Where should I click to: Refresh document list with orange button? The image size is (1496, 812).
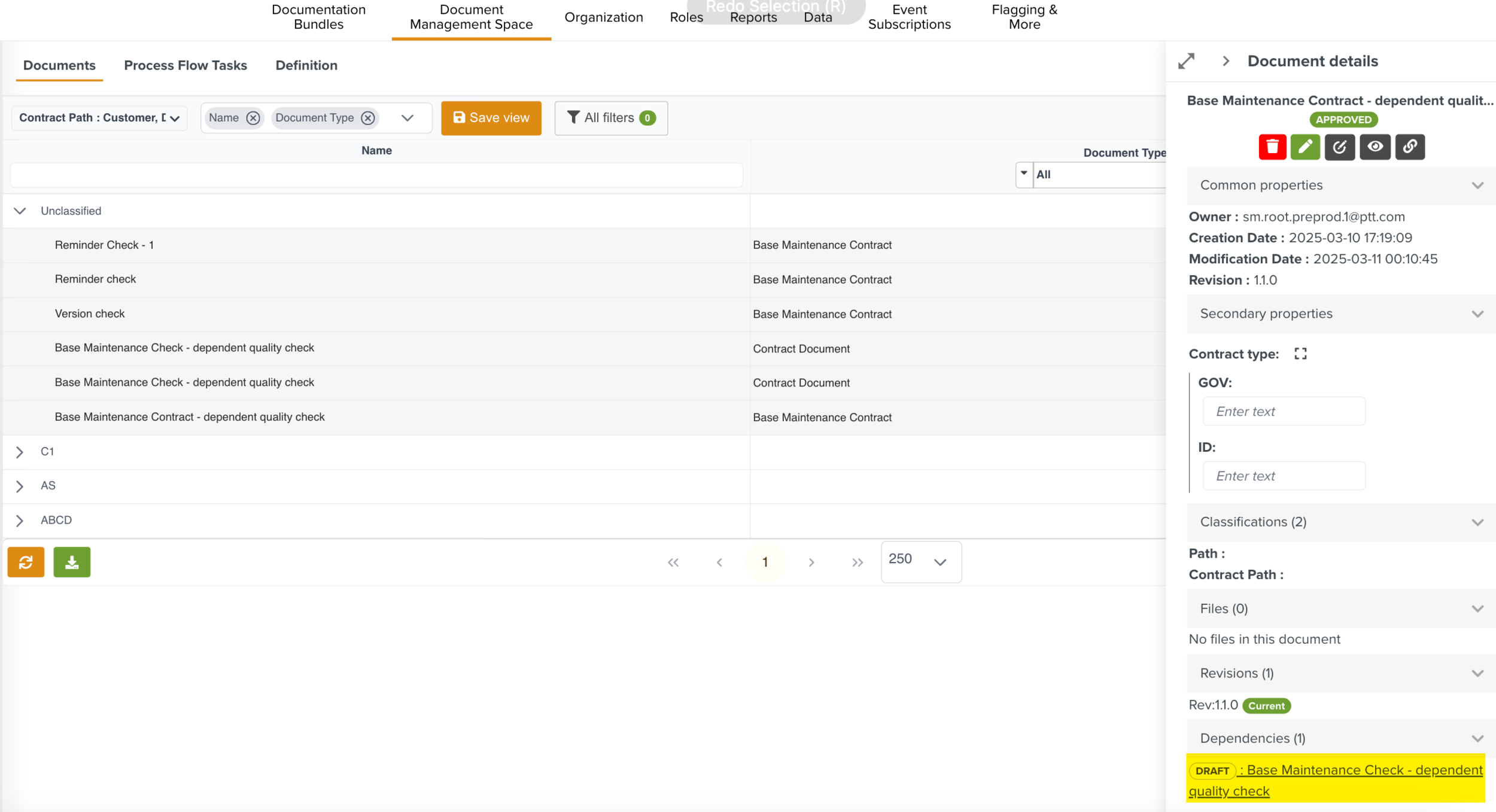pos(26,562)
